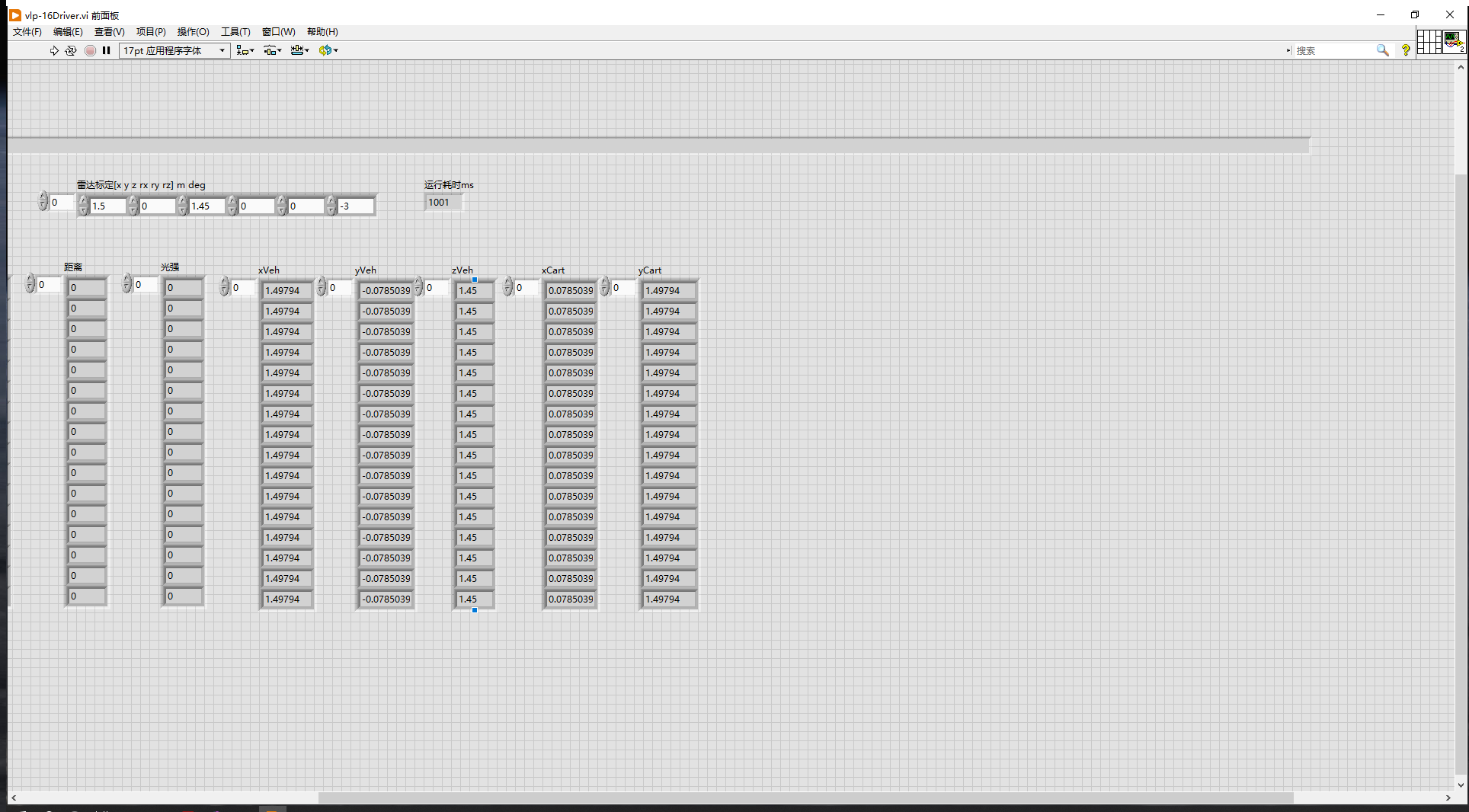Click the LabVIEW title bar icon

pos(14,14)
